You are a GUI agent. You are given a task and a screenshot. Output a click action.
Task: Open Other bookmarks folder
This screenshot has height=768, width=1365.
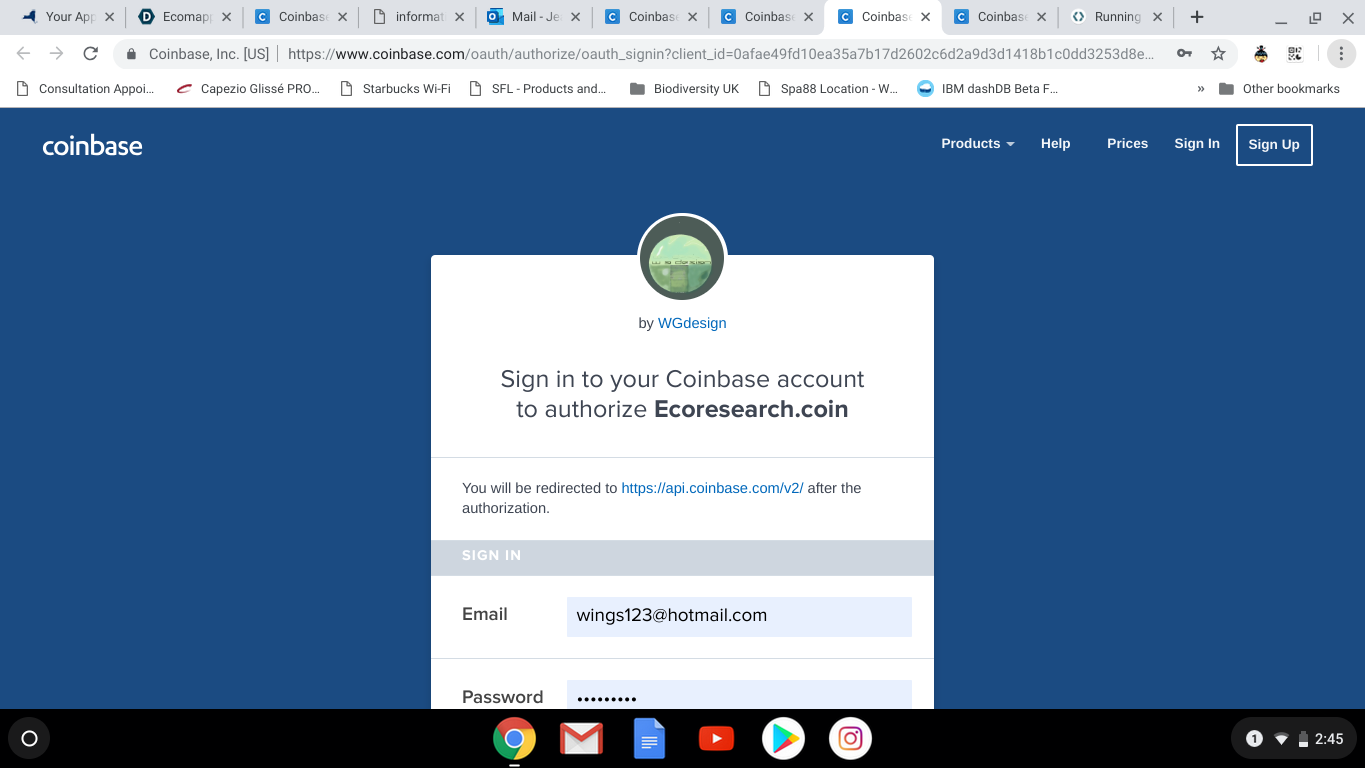click(1279, 89)
